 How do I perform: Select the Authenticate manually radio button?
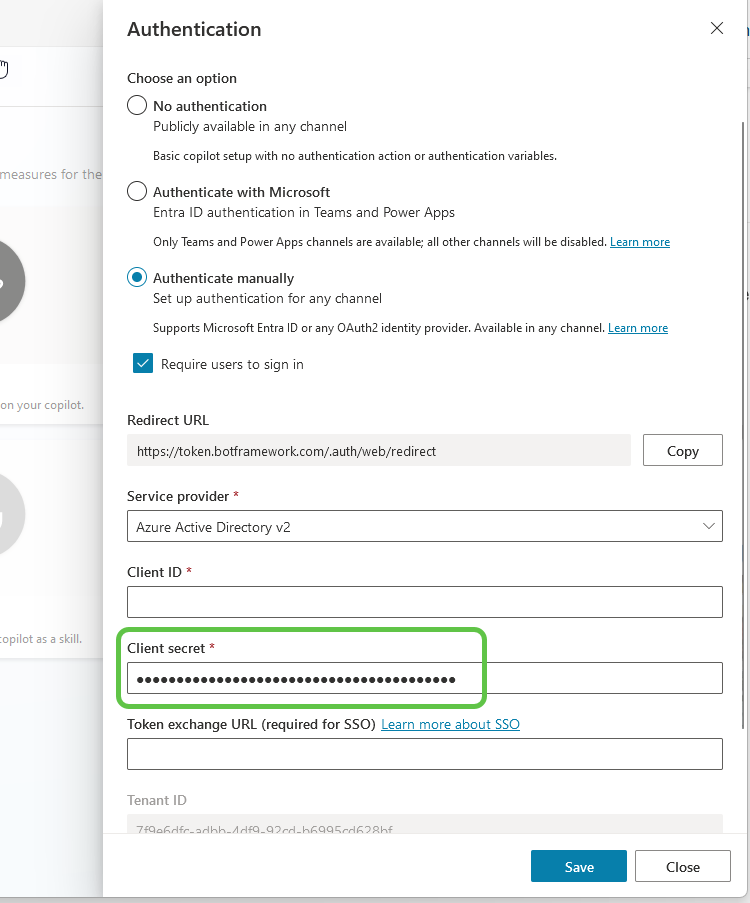click(x=137, y=278)
